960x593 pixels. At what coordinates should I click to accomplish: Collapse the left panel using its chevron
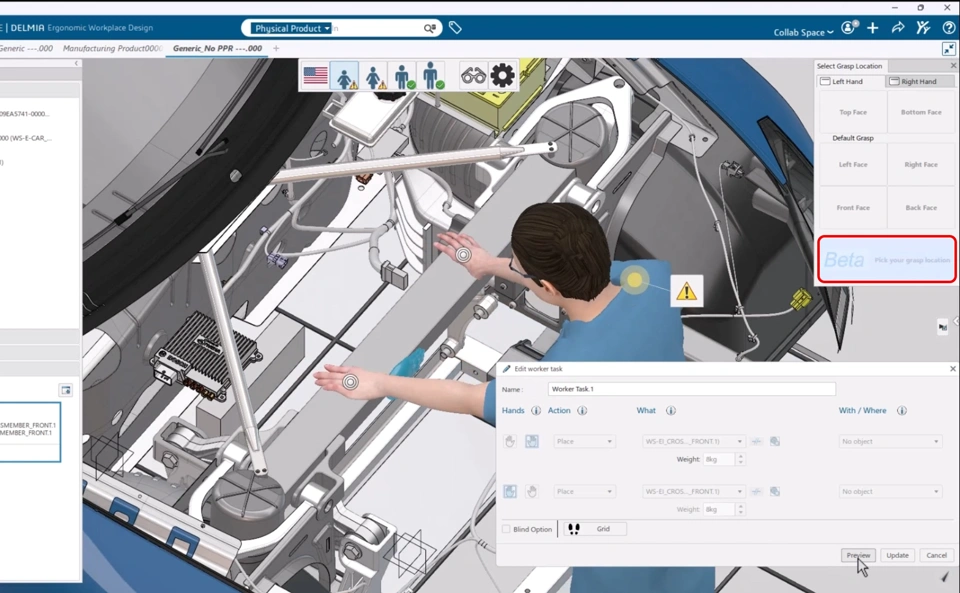click(x=77, y=63)
